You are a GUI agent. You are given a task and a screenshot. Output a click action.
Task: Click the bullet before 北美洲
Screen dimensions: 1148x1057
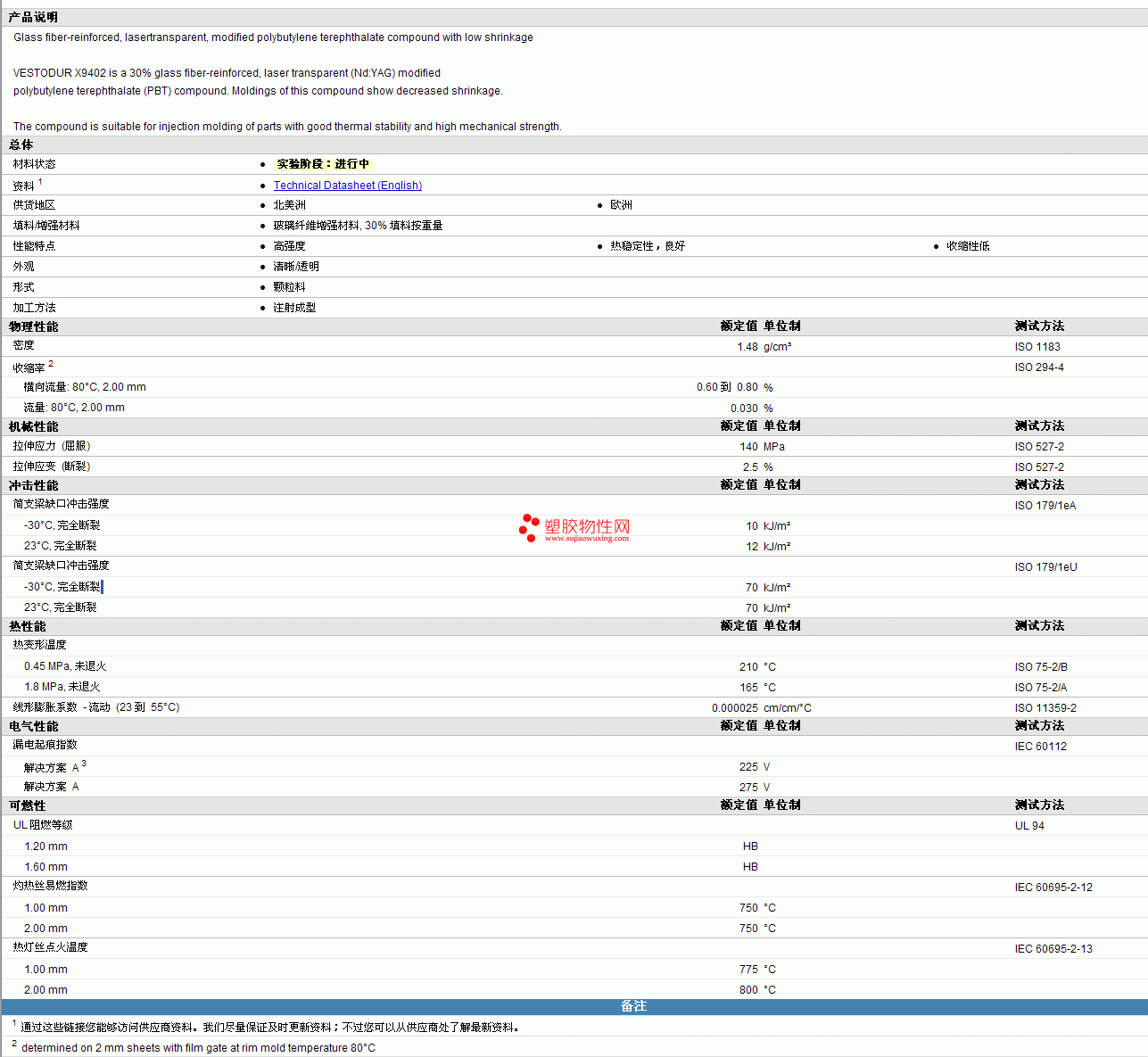263,205
